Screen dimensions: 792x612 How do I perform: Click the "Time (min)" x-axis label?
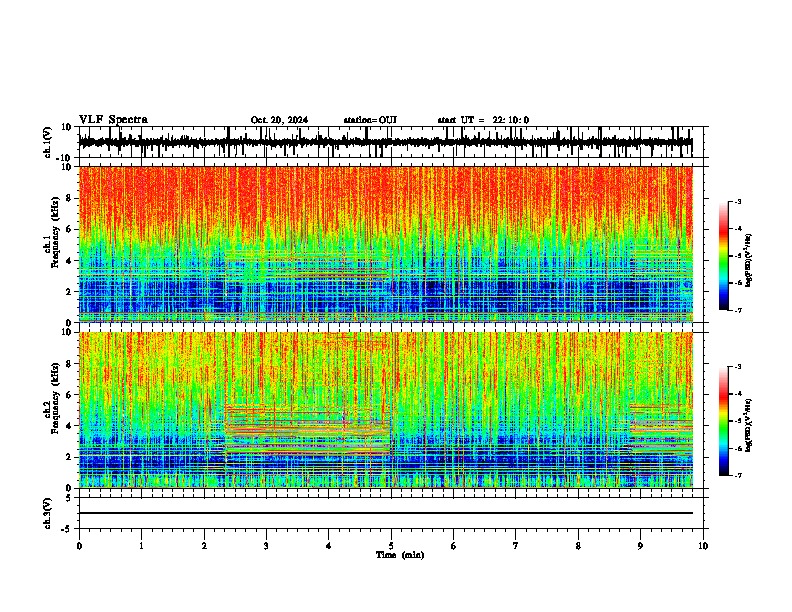[400, 555]
